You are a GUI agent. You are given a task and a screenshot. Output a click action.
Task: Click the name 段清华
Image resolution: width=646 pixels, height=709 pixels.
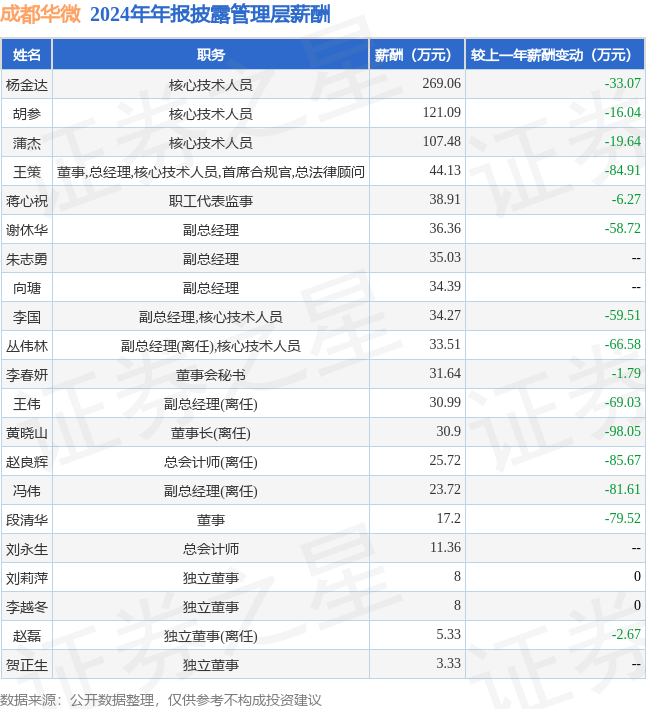[x=27, y=520]
